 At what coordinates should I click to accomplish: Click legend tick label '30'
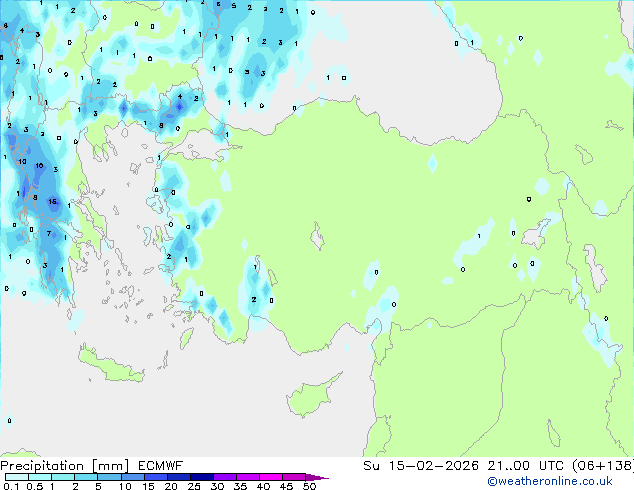(217, 486)
